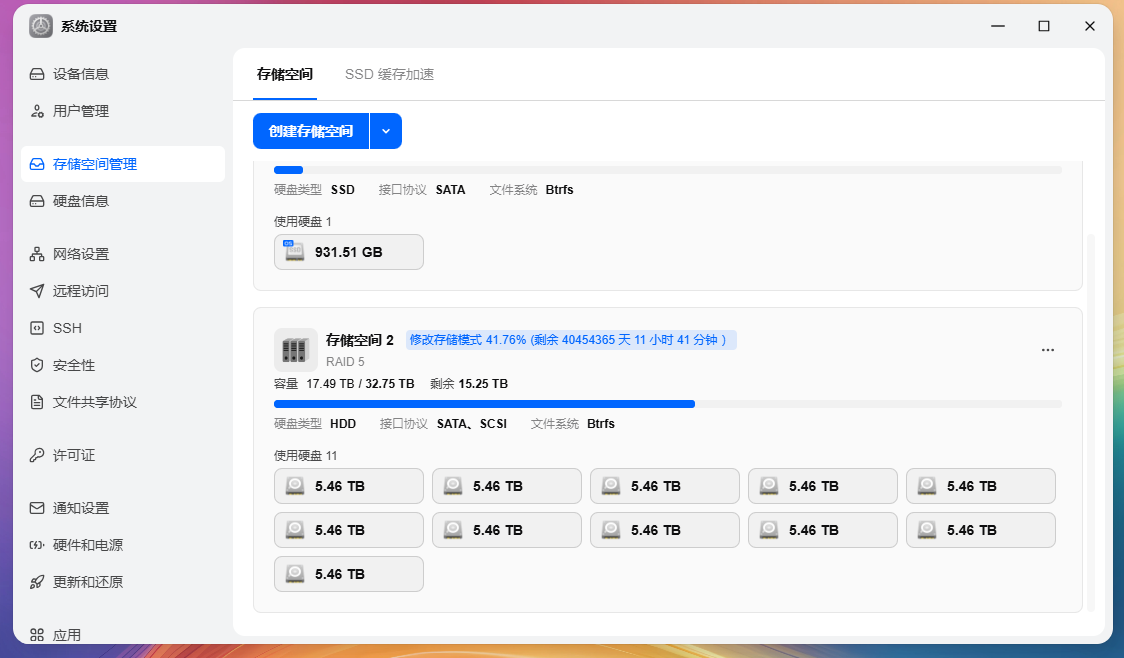This screenshot has height=658, width=1124.
Task: Click the SSD storage usage bar
Action: pyautogui.click(x=667, y=170)
